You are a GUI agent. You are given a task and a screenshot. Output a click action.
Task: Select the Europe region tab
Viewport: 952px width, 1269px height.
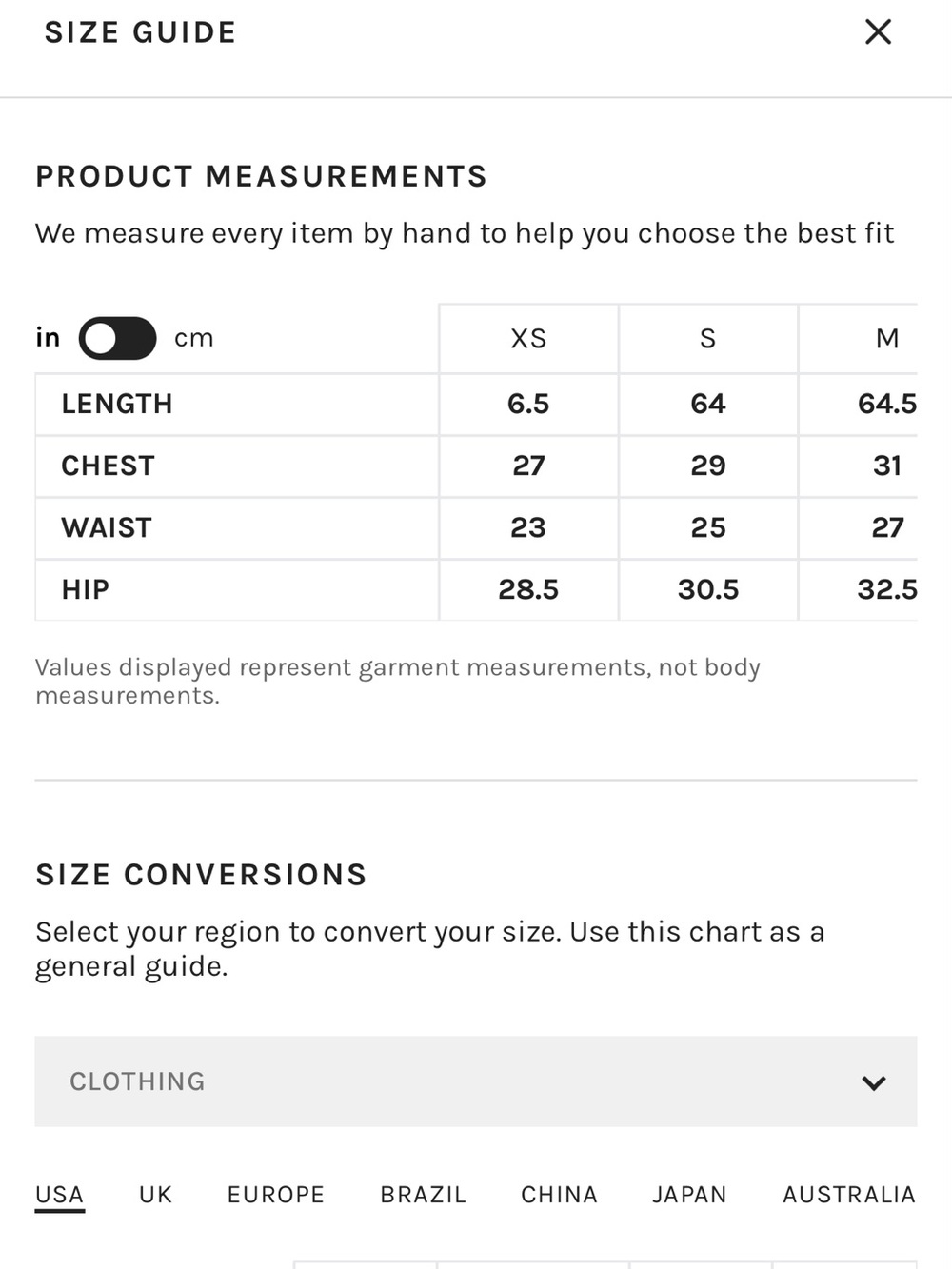276,1194
